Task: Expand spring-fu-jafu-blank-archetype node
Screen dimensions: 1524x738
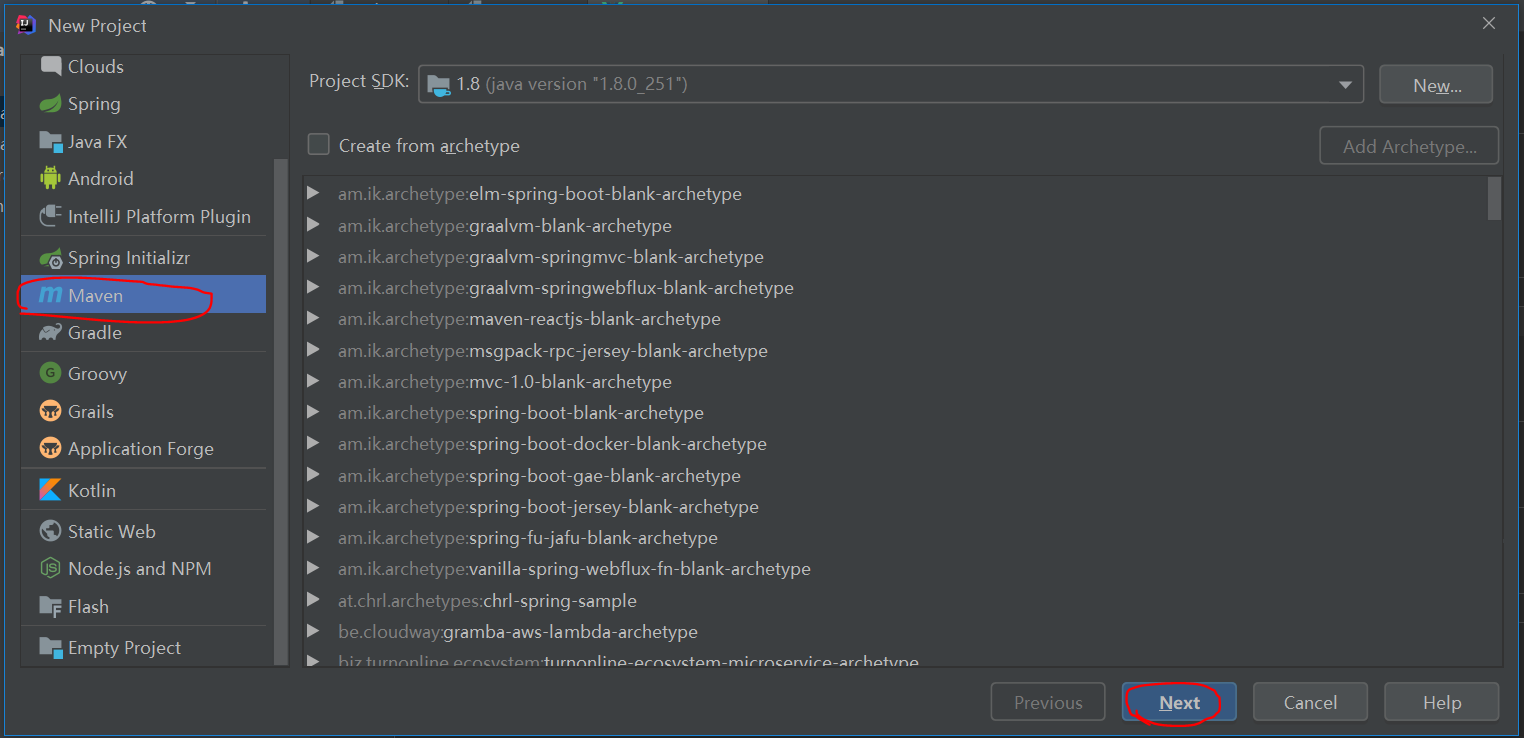Action: (x=314, y=537)
